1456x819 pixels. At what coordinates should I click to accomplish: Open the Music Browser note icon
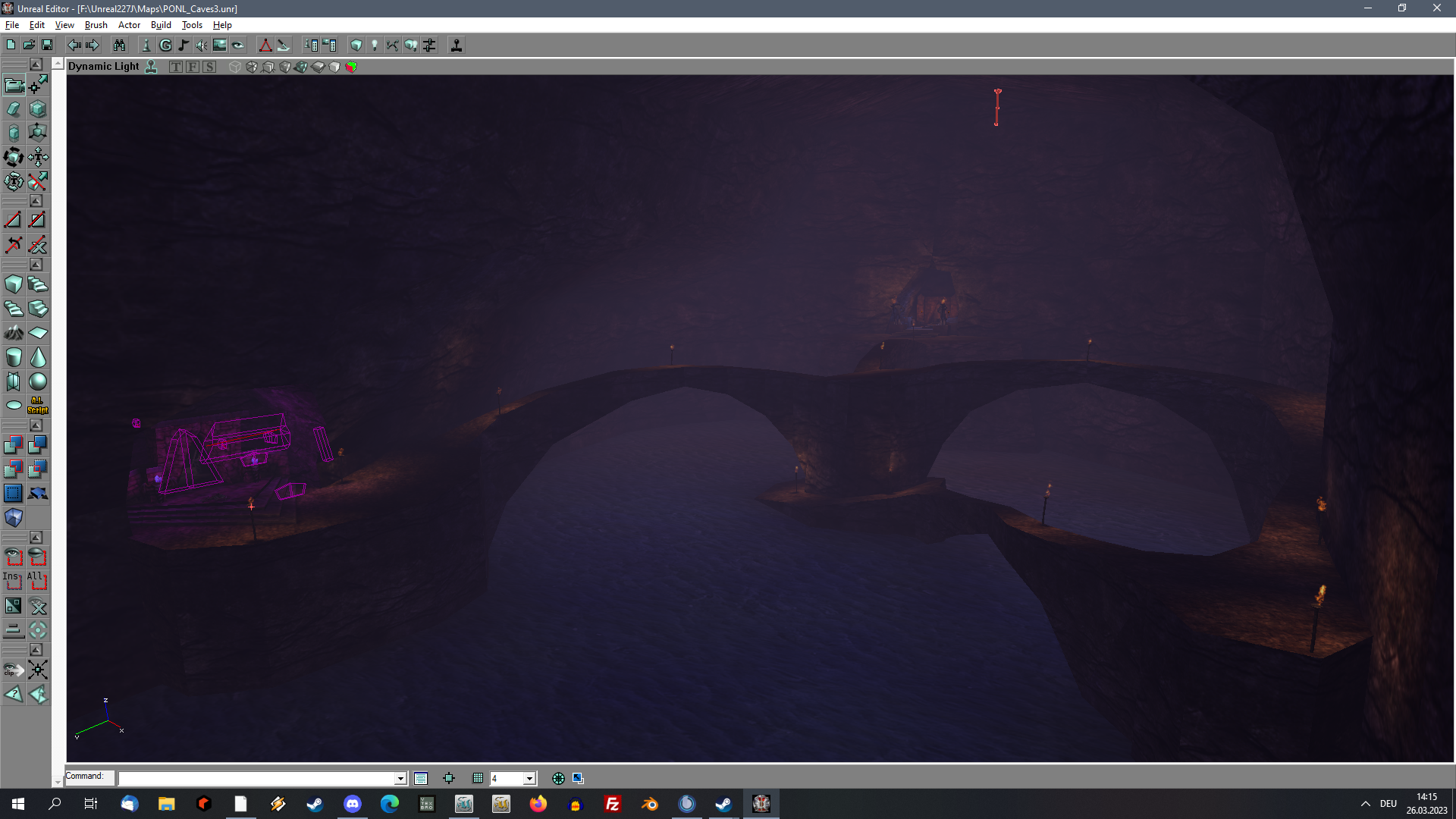click(x=184, y=45)
